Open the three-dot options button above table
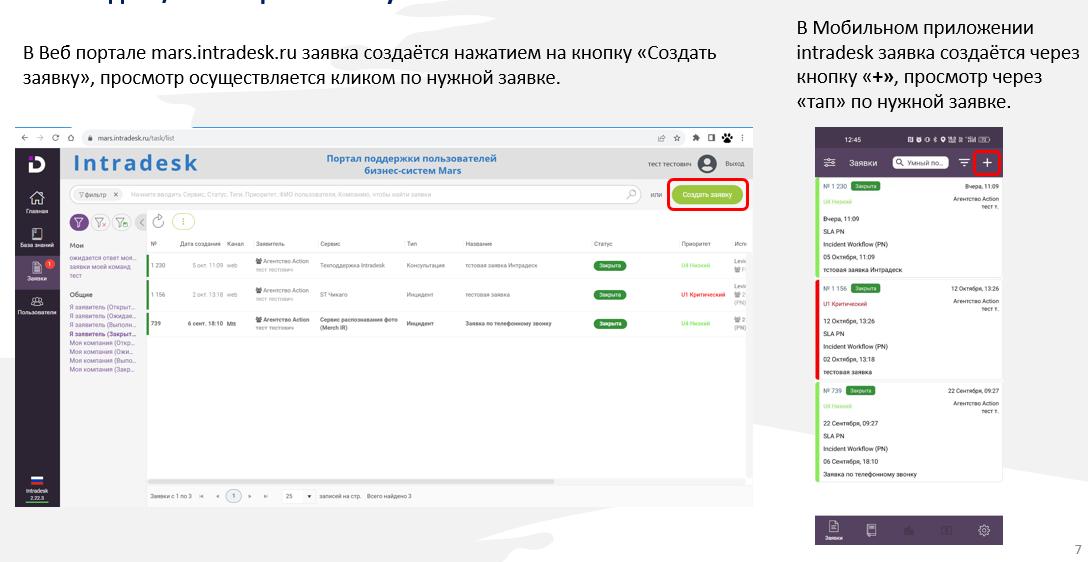 pyautogui.click(x=183, y=221)
